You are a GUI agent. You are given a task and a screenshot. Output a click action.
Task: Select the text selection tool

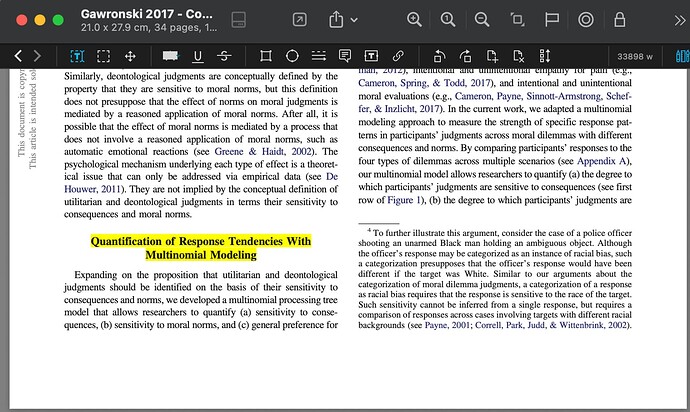(x=77, y=56)
